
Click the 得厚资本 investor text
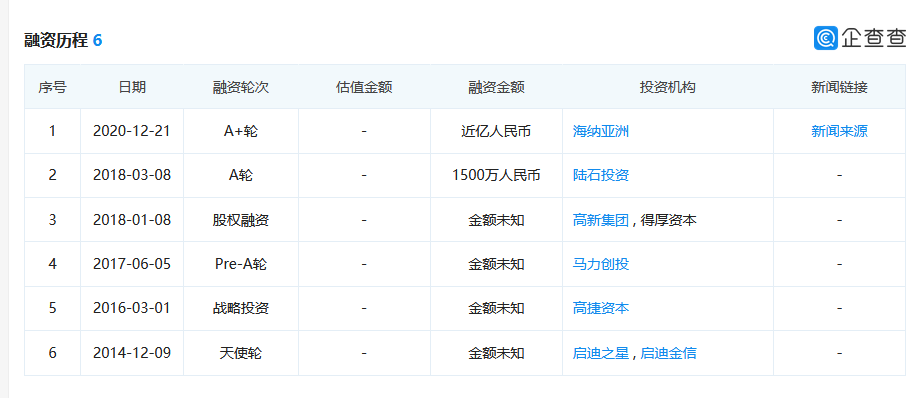click(668, 220)
